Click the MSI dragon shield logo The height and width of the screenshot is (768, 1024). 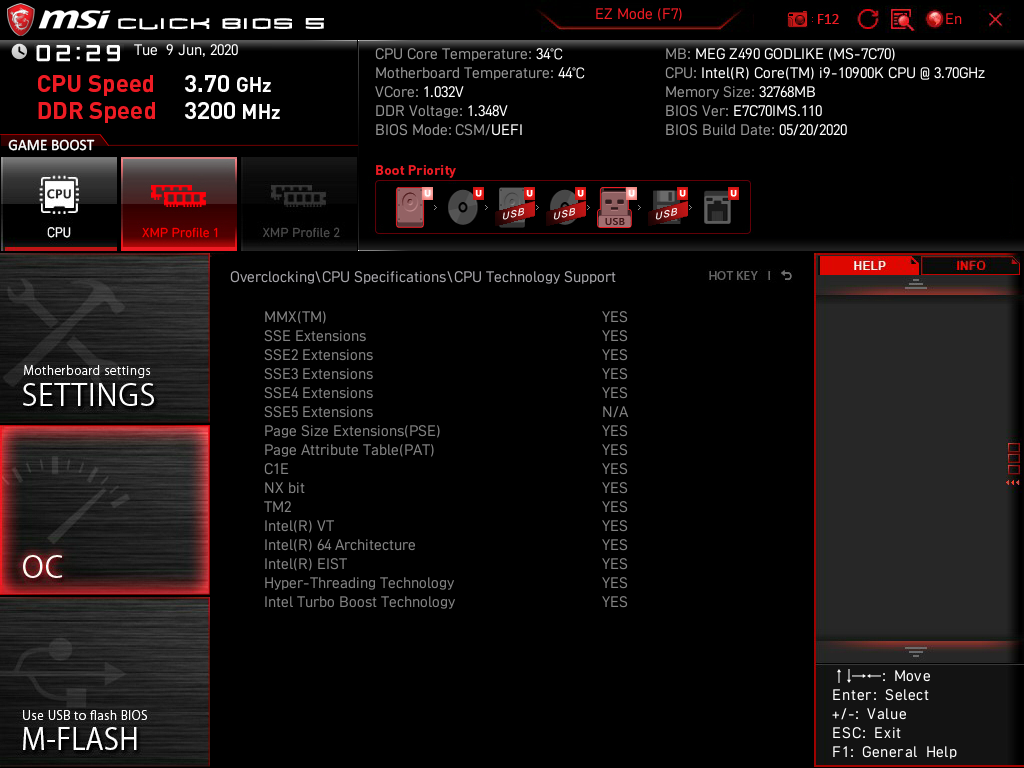(x=20, y=20)
